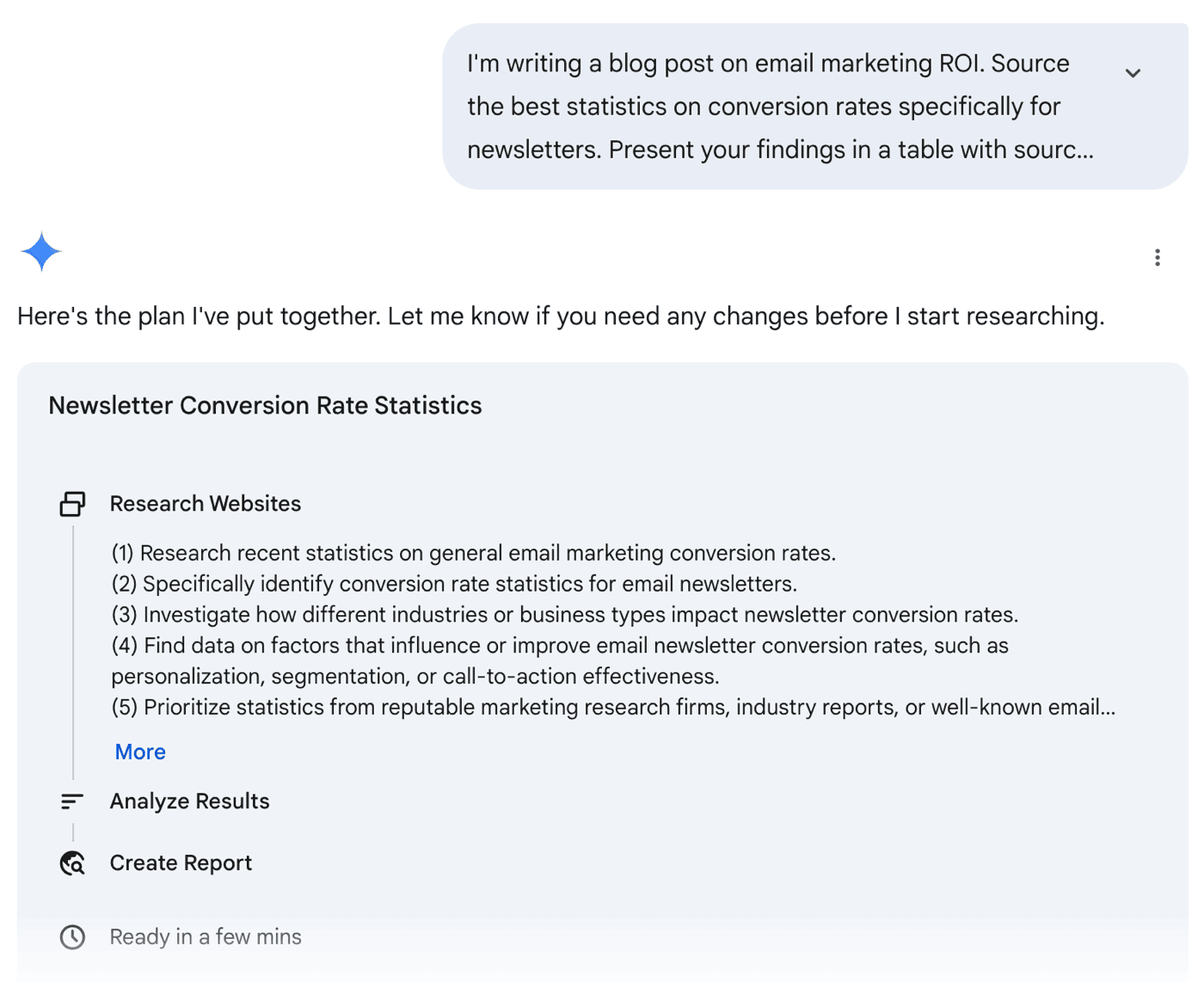1204x982 pixels.
Task: Select the Create Report step
Action: pyautogui.click(x=181, y=862)
